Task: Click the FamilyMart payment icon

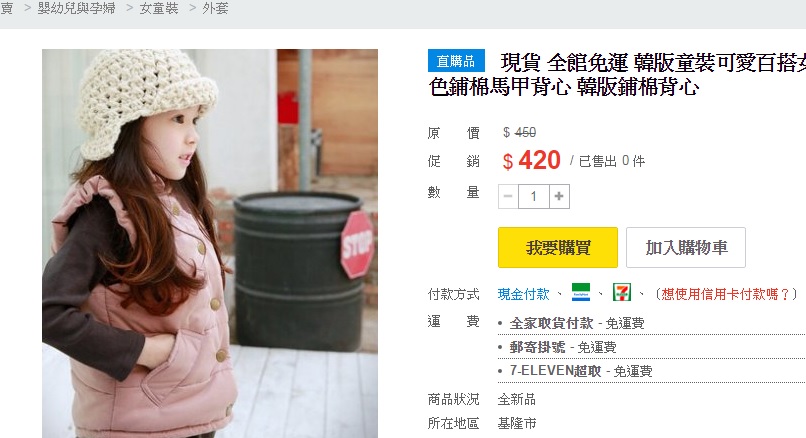Action: [581, 293]
